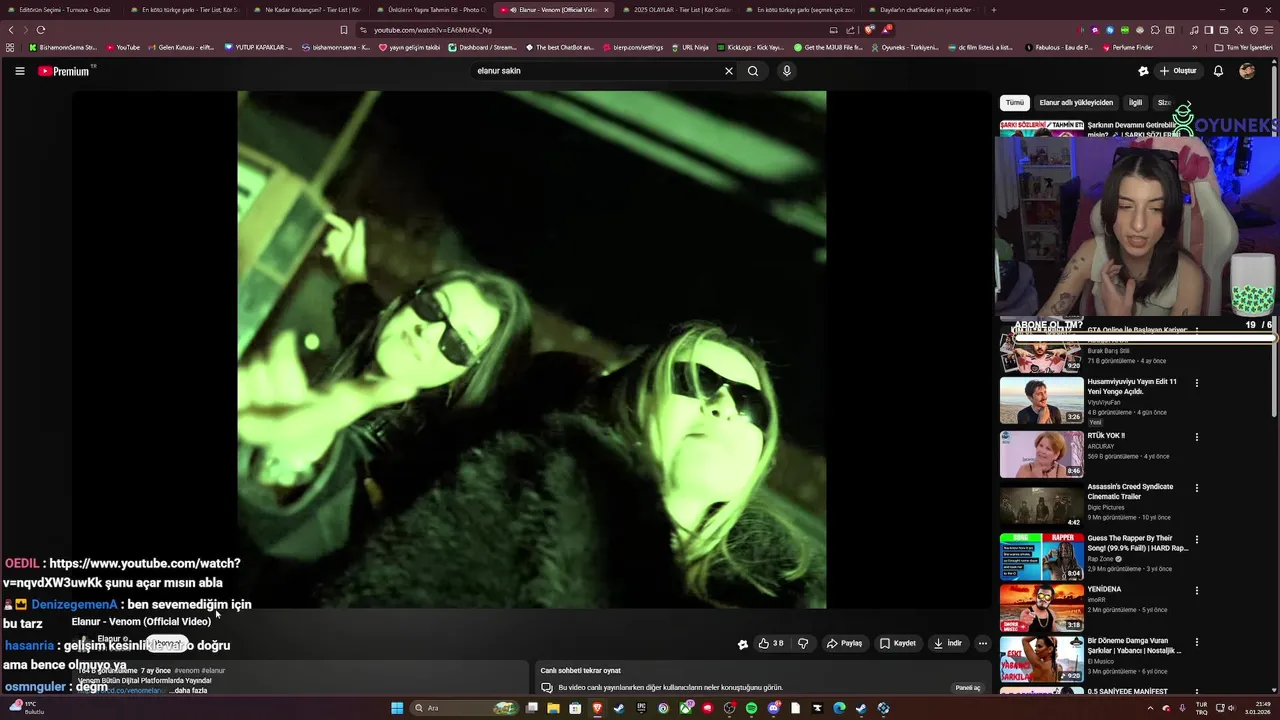Go back in browser history
The width and height of the screenshot is (1280, 720).
11,30
